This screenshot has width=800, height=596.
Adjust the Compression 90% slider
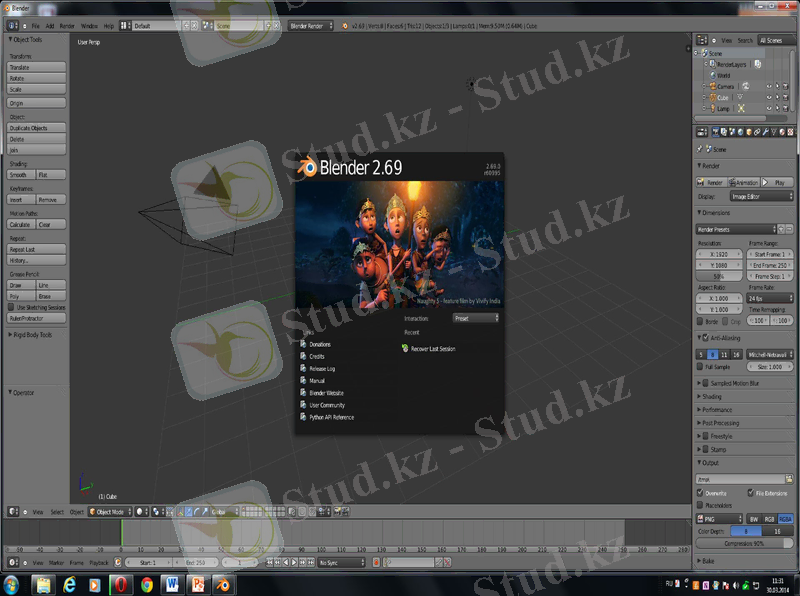(744, 544)
